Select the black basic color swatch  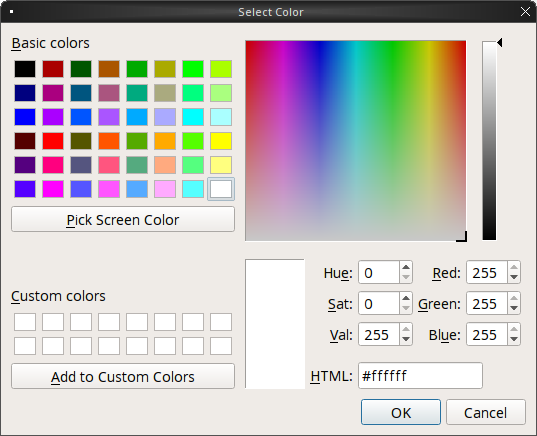[x=25, y=69]
